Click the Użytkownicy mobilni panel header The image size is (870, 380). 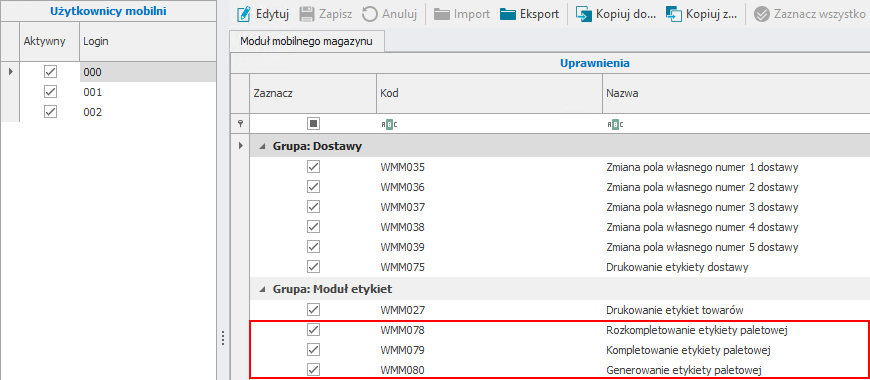point(108,11)
